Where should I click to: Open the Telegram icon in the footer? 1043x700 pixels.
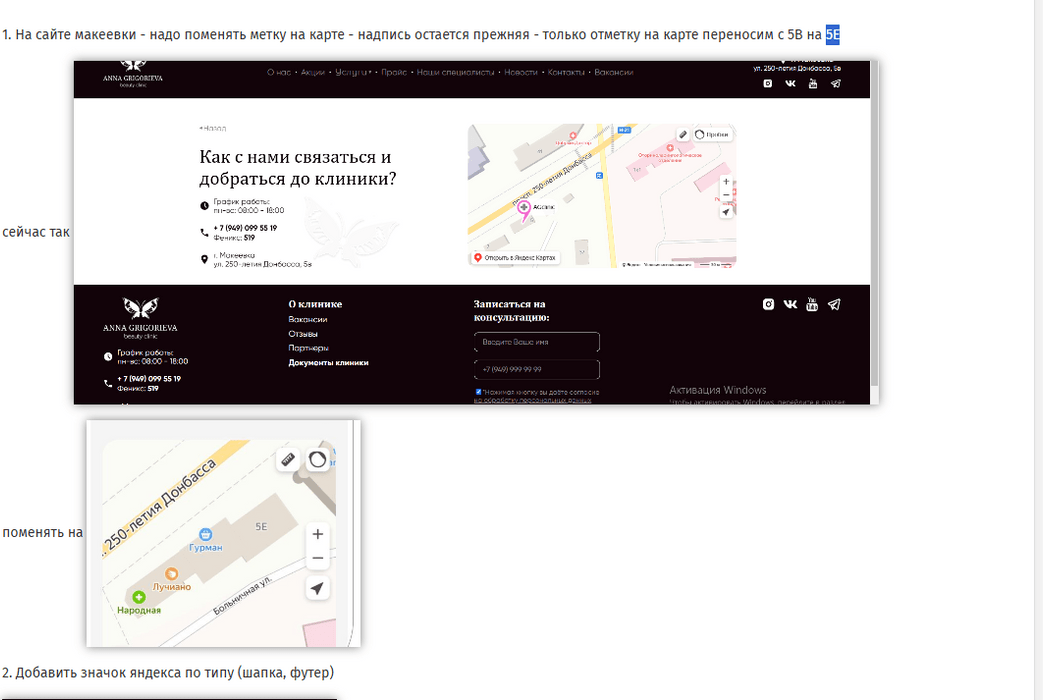[834, 304]
